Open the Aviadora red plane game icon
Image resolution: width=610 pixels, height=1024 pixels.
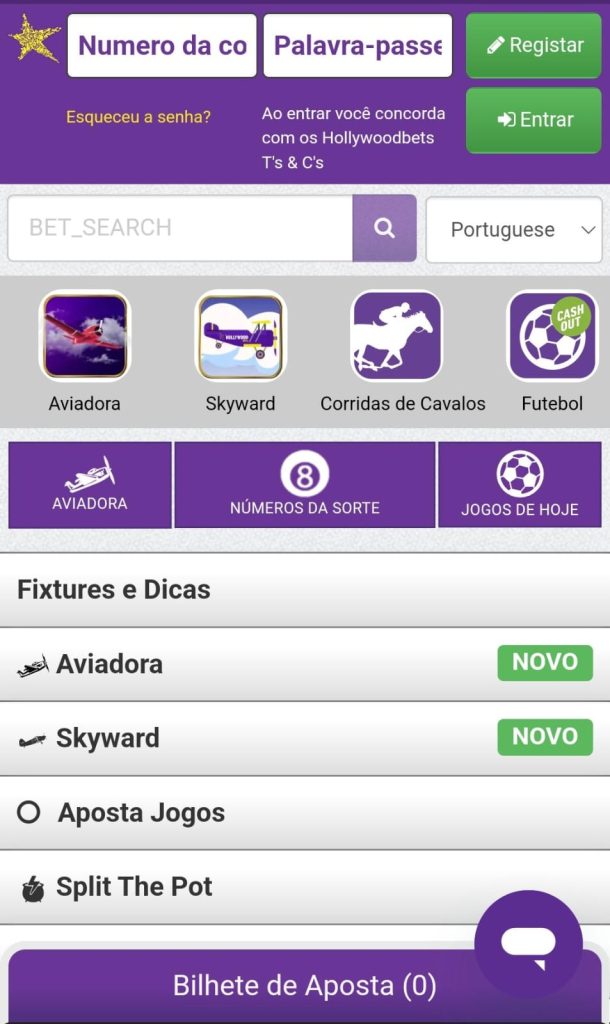tap(85, 336)
